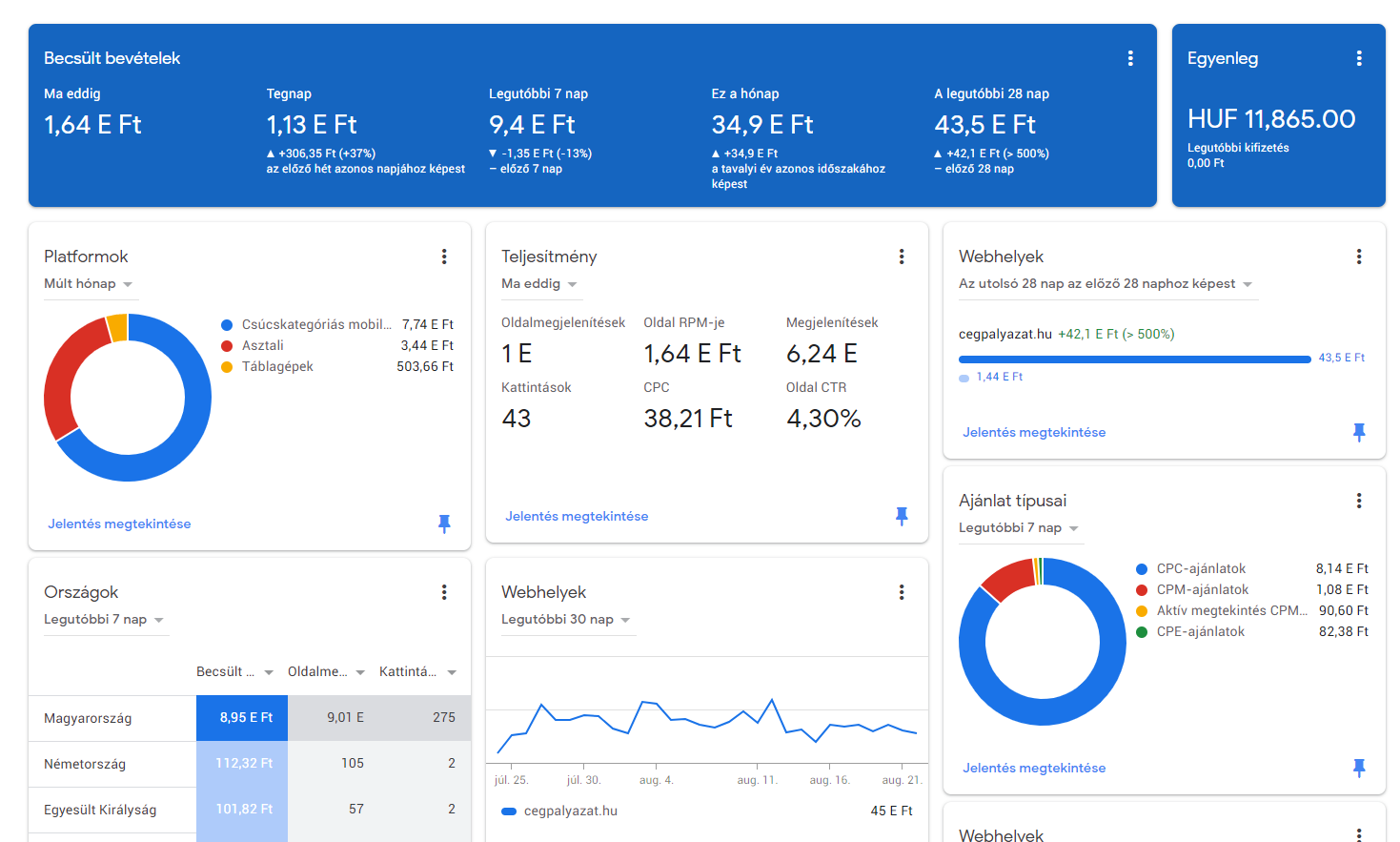Open the Oldalme... column metric dropdown
The image size is (1400, 842).
click(327, 672)
